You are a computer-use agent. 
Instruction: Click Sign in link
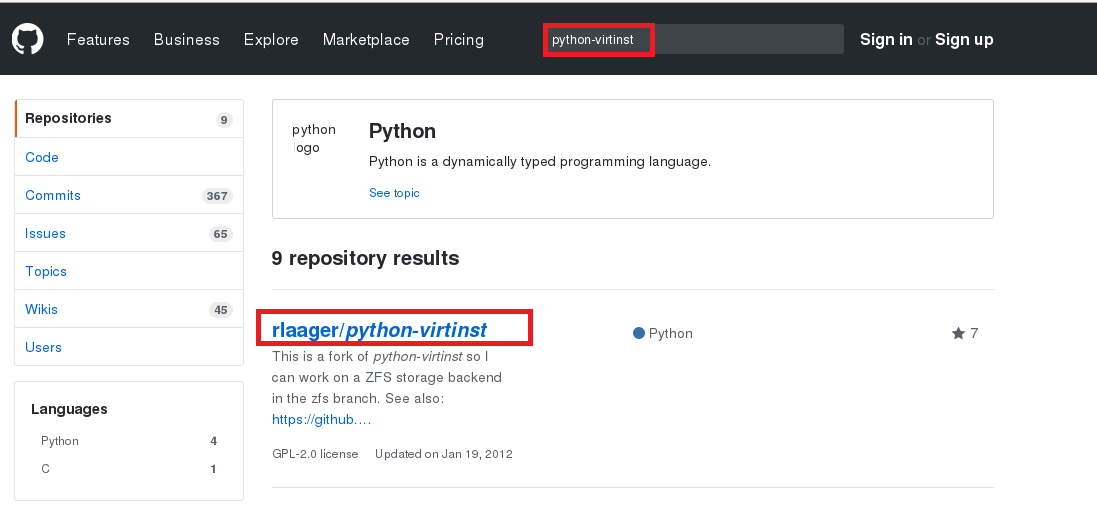pos(886,40)
